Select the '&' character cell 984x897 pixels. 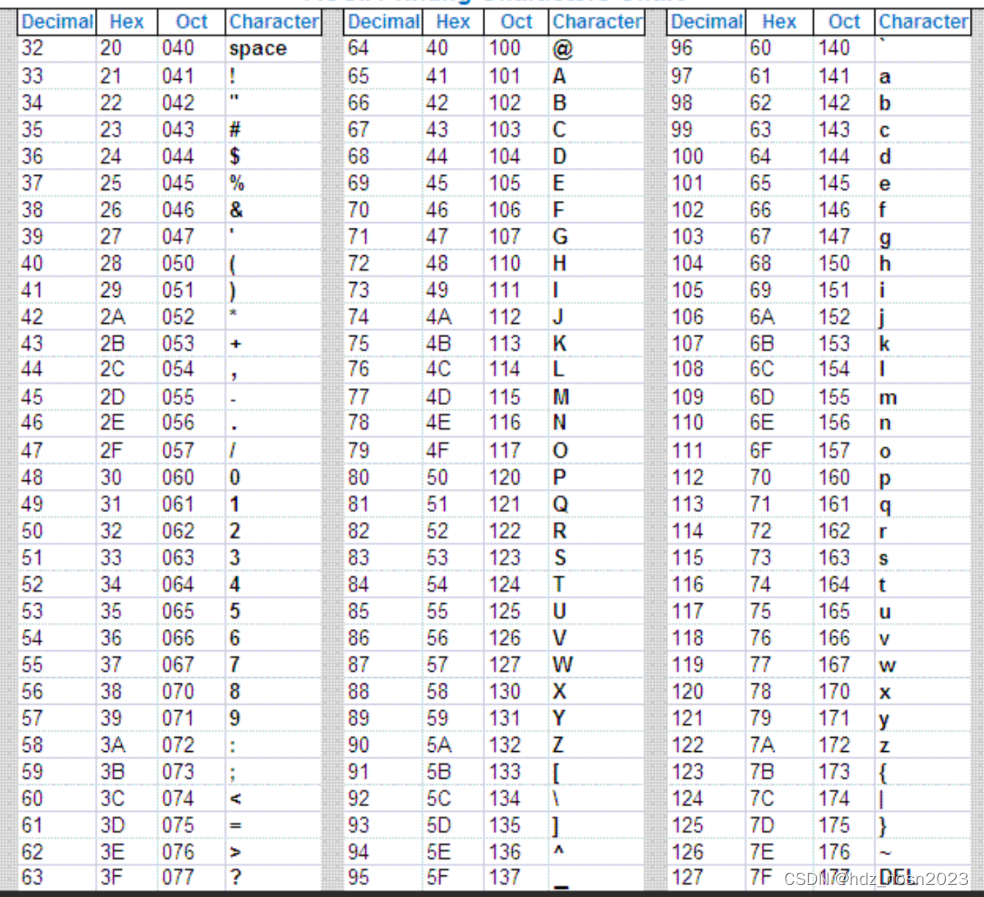click(273, 210)
